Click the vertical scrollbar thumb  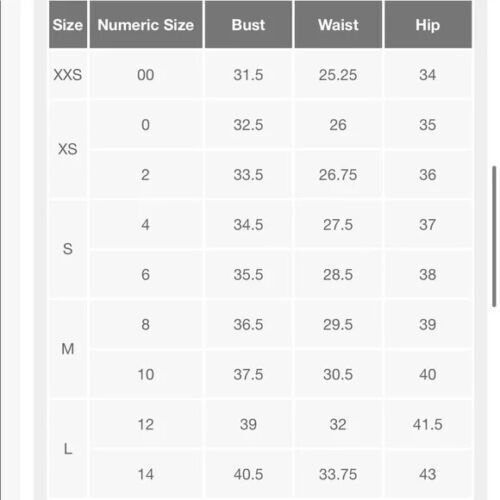(494, 236)
